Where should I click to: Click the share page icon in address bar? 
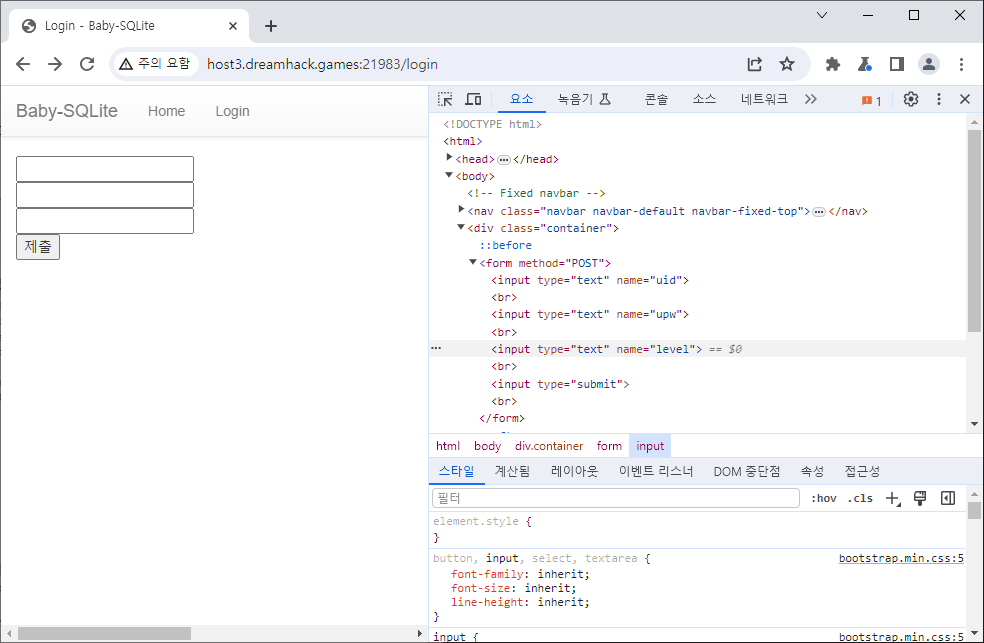[x=755, y=64]
